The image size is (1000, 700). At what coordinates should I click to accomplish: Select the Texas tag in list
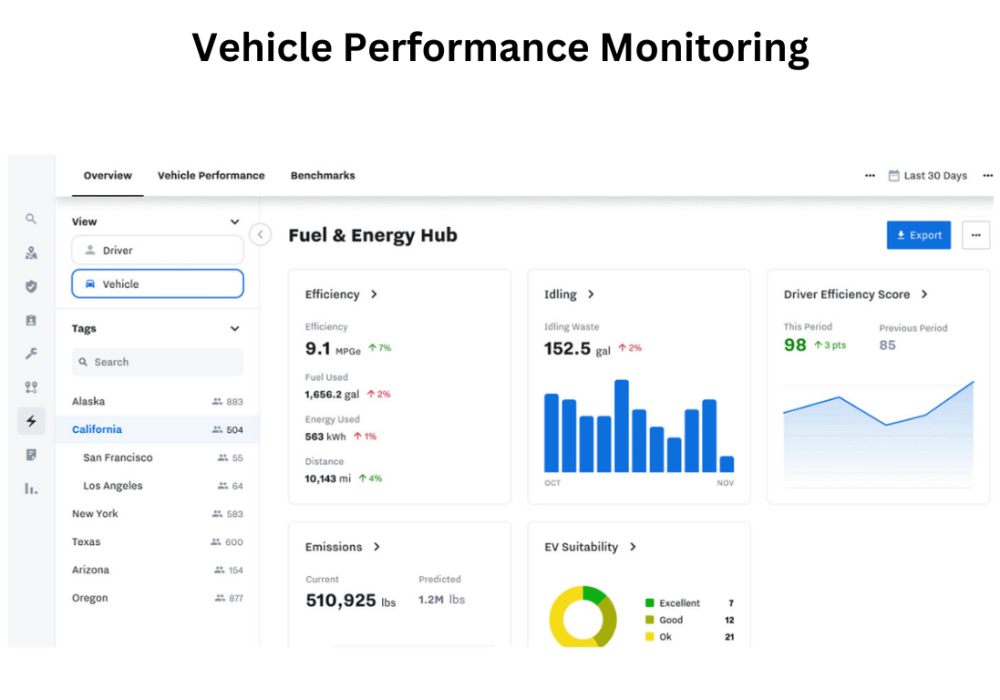(x=88, y=542)
